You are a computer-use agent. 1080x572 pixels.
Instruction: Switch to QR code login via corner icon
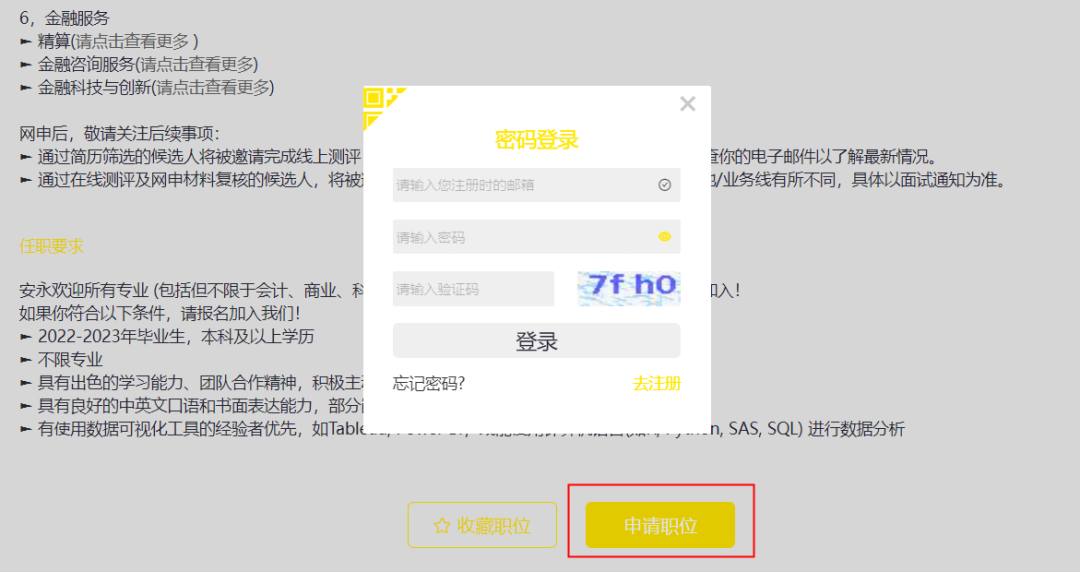click(x=381, y=105)
